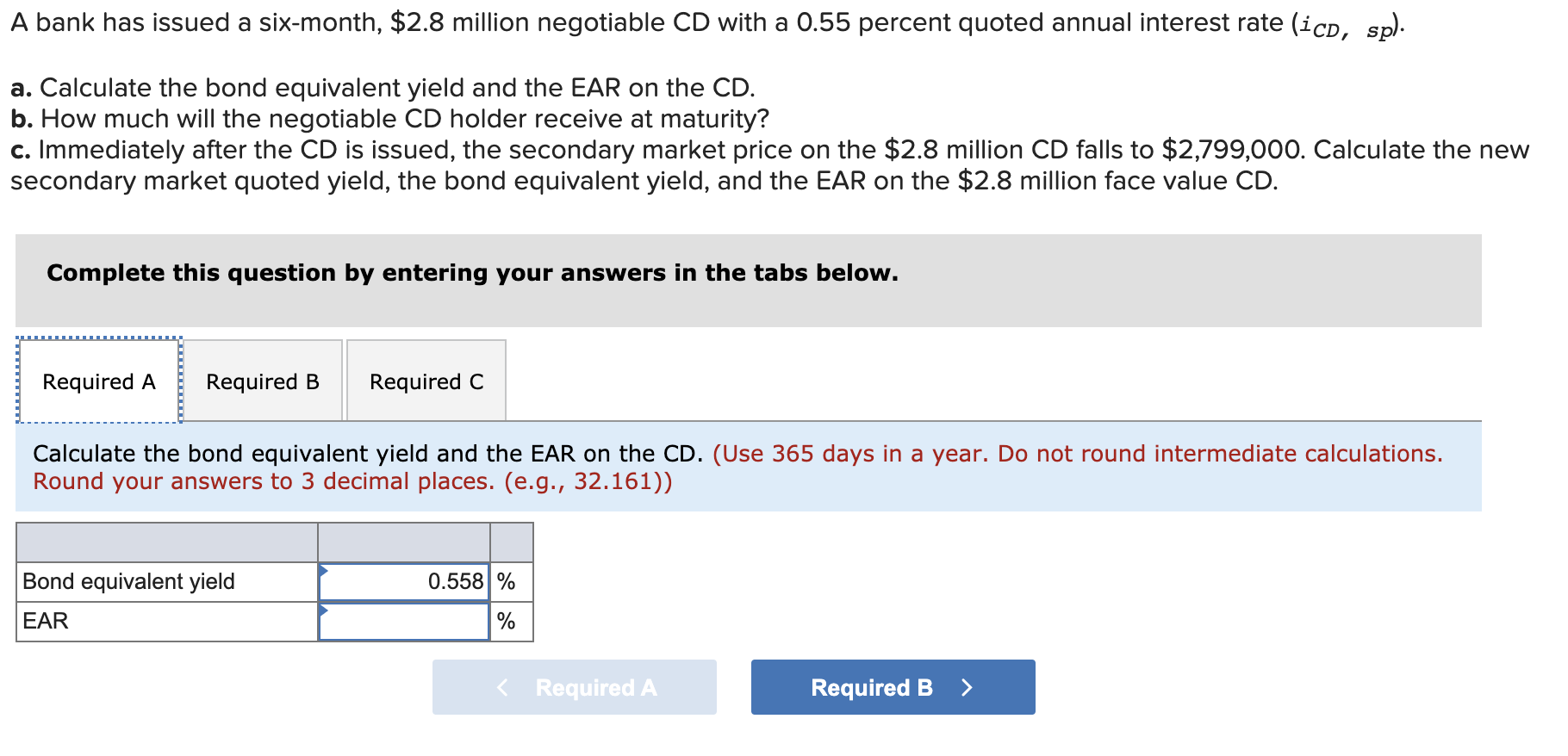
Task: Click the Required A back button
Action: (574, 687)
